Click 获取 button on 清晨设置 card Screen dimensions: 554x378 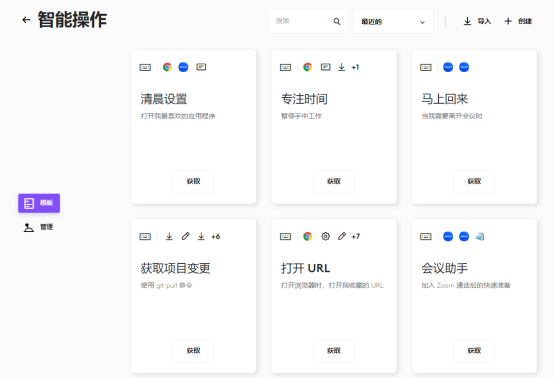pos(193,182)
